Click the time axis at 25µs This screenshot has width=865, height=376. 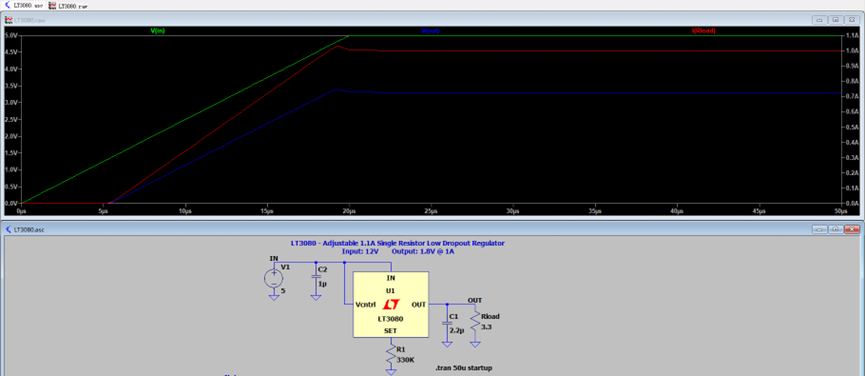pyautogui.click(x=431, y=211)
